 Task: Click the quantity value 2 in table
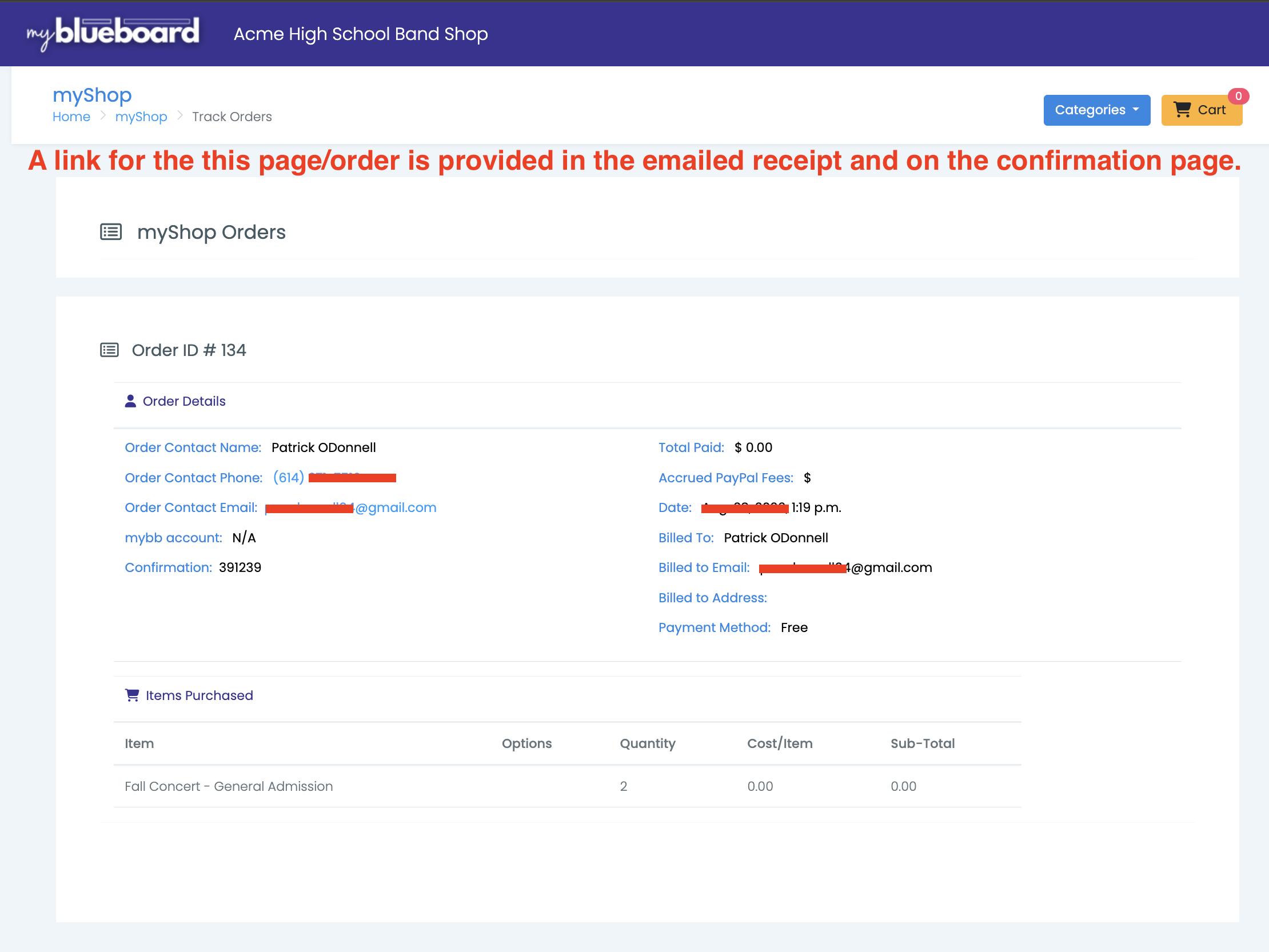(624, 786)
